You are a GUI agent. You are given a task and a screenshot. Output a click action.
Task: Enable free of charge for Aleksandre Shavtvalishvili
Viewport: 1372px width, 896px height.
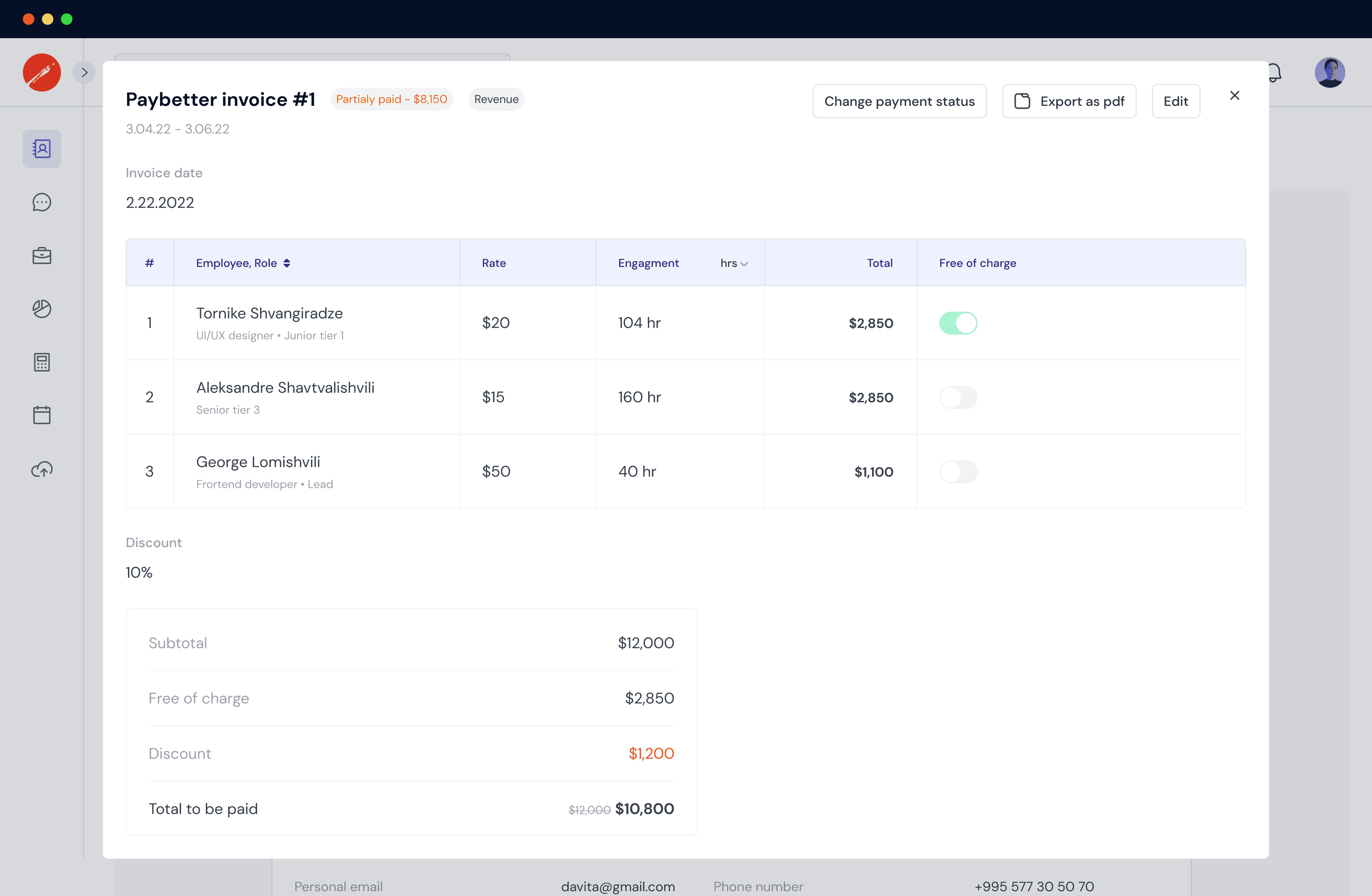(959, 397)
